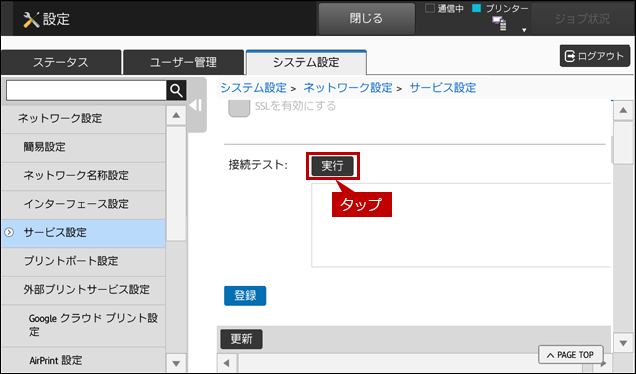
Task: Switch to the ユーザー管理 tab
Action: pos(183,62)
